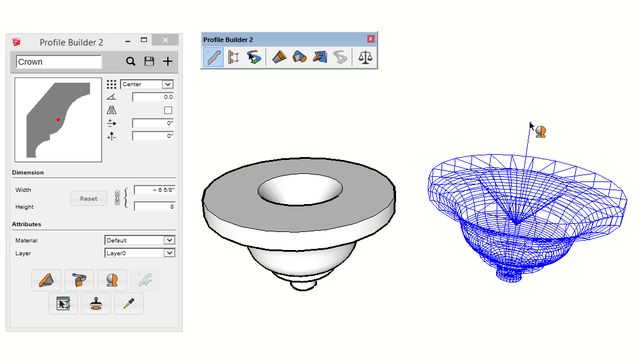Click the Width label text

23,190
